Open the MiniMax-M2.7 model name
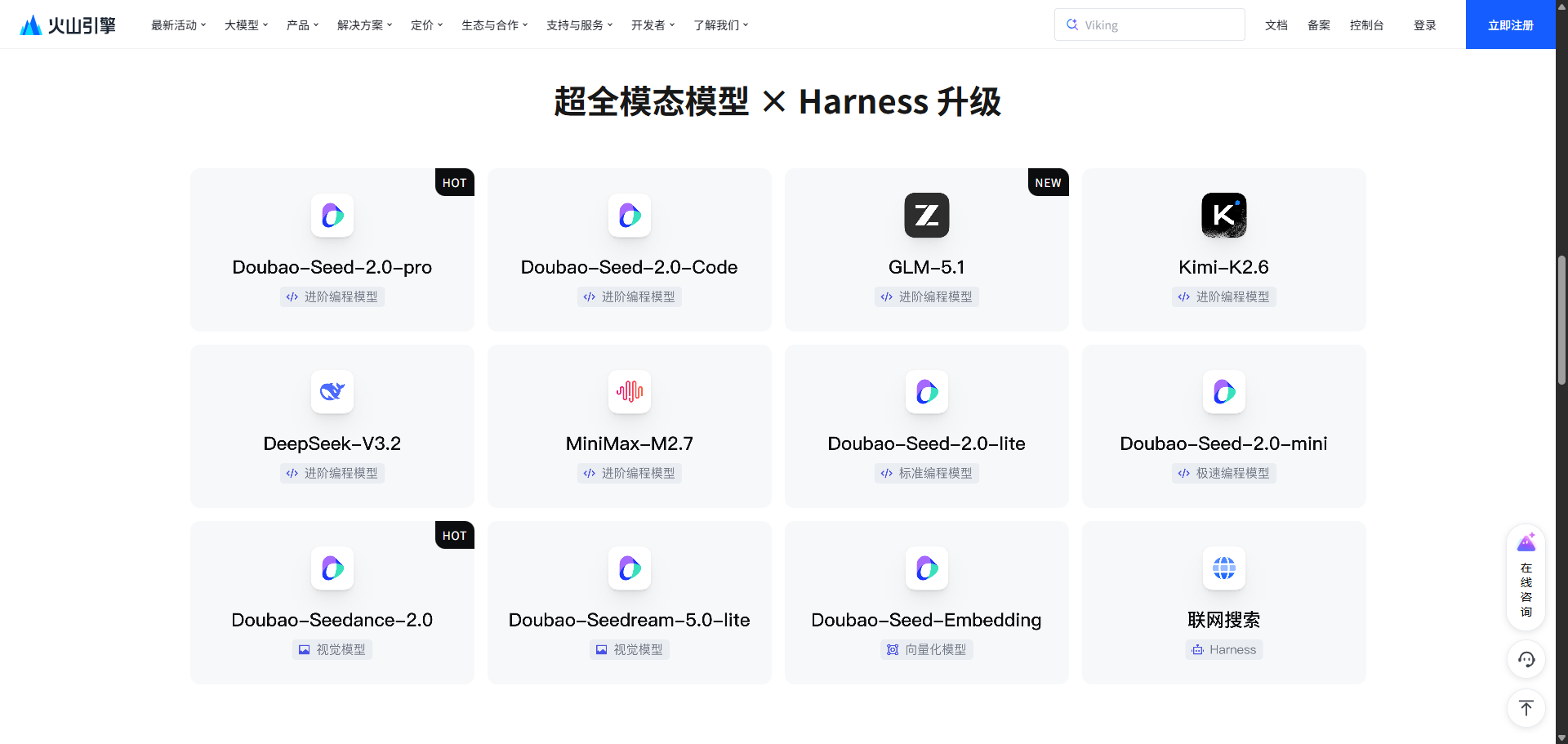1568x744 pixels. (x=630, y=443)
